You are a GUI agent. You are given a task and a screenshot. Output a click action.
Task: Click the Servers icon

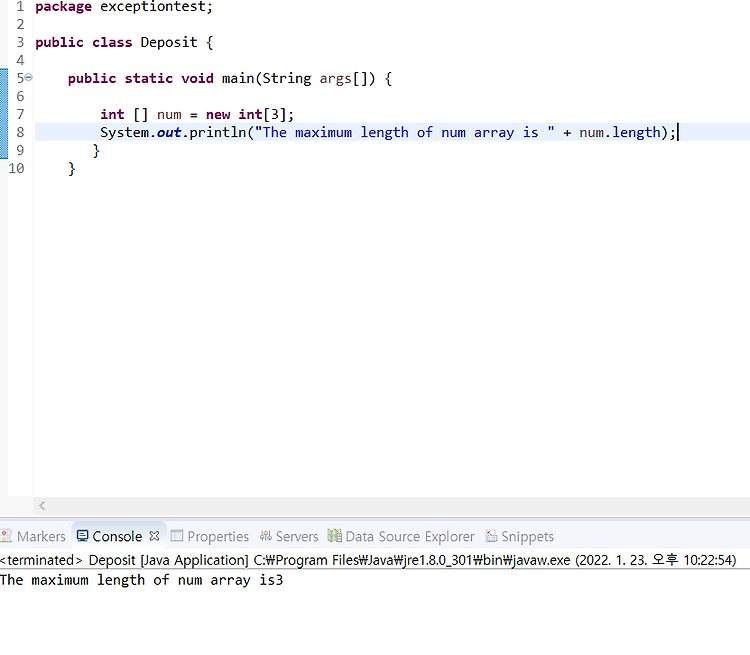click(265, 536)
